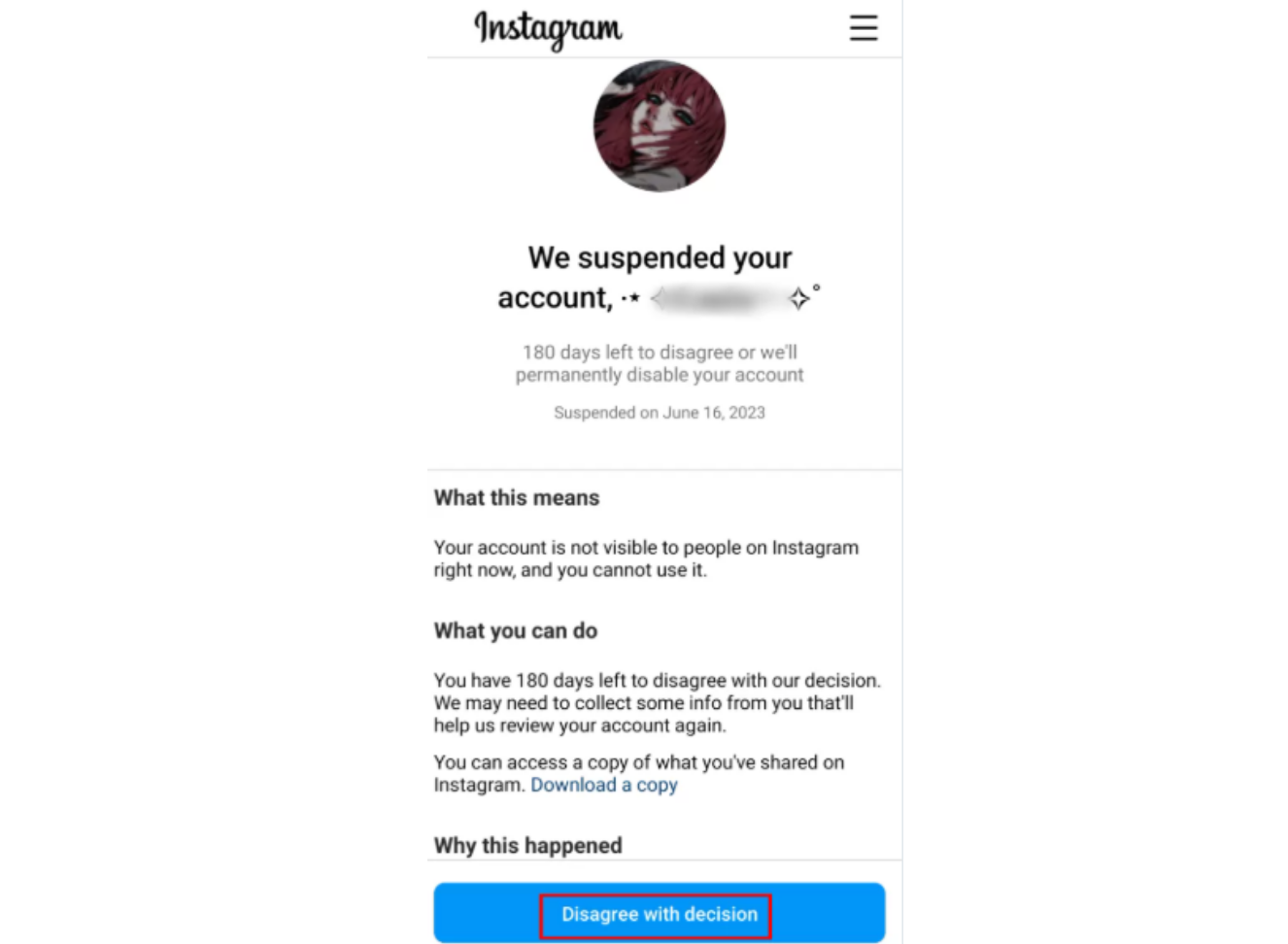Select the 'What this means' heading

(517, 497)
